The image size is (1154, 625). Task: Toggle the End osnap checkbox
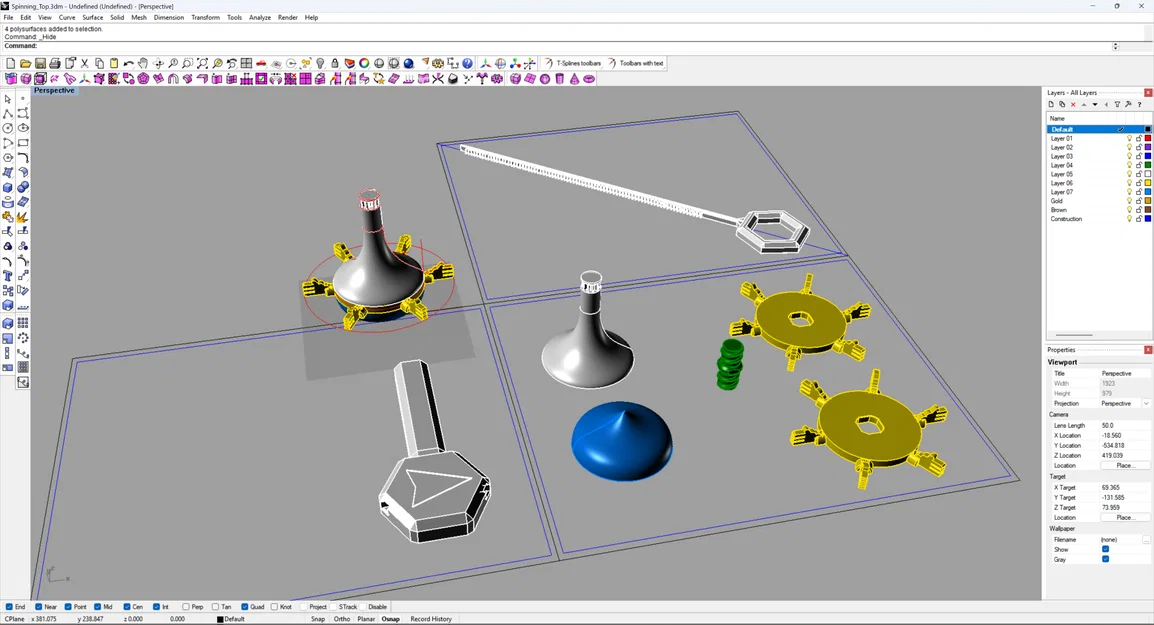(9, 607)
